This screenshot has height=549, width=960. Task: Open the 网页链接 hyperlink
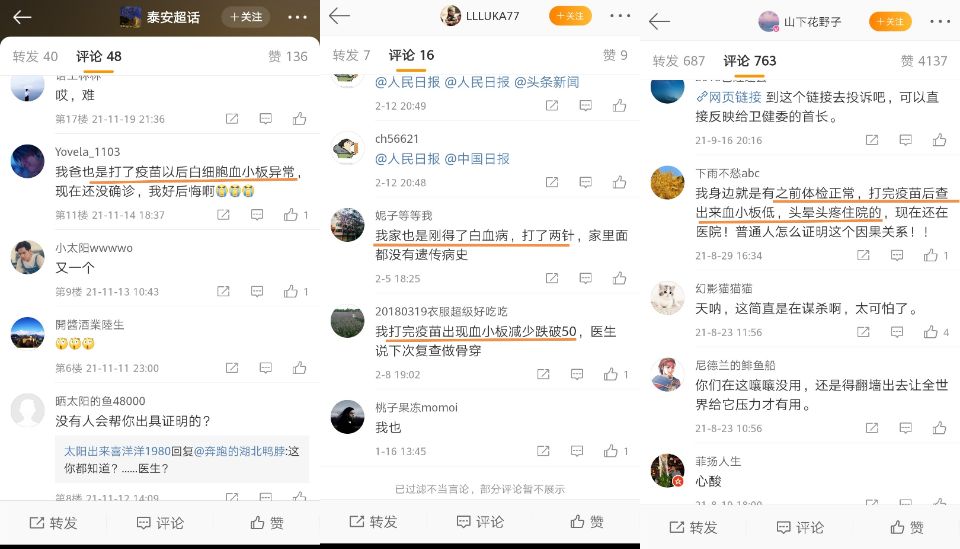(729, 97)
